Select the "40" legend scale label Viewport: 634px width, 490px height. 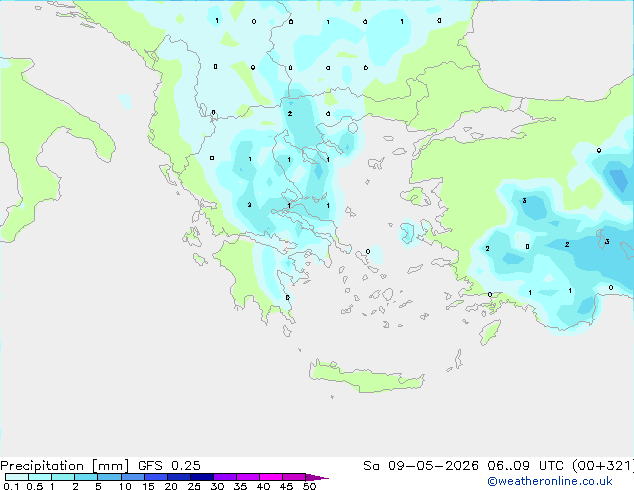[263, 486]
